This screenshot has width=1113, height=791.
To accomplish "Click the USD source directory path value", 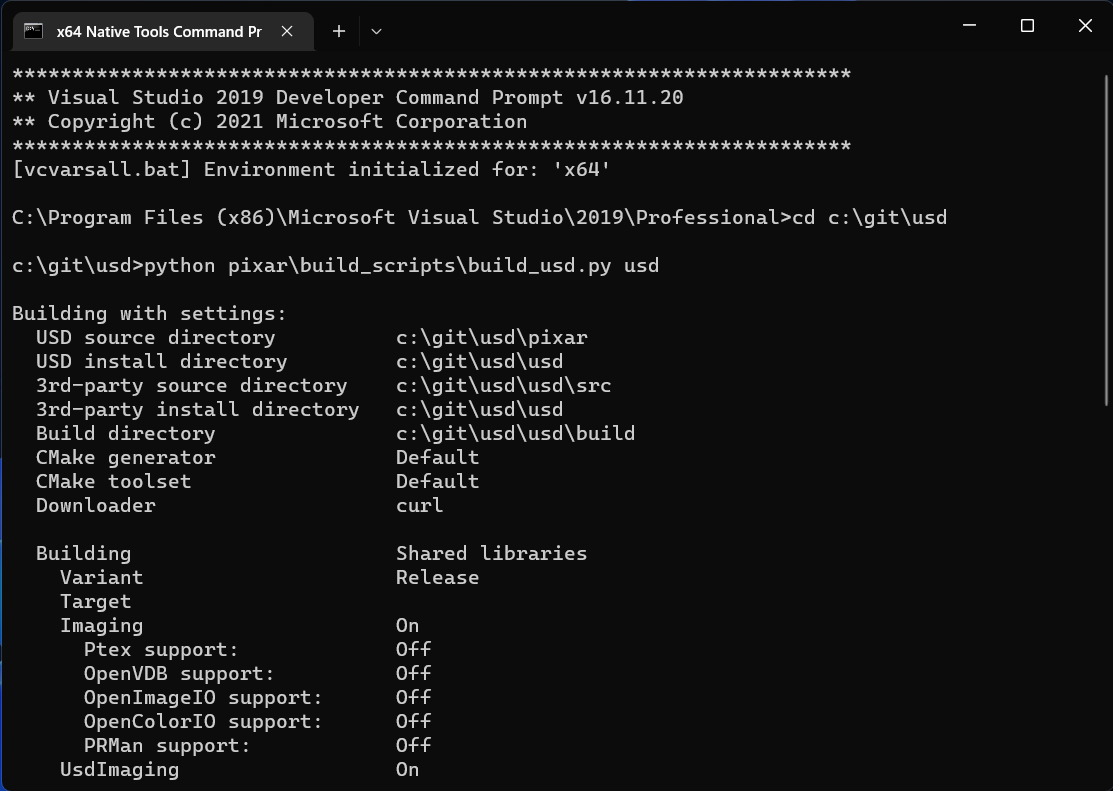I will click(x=491, y=338).
